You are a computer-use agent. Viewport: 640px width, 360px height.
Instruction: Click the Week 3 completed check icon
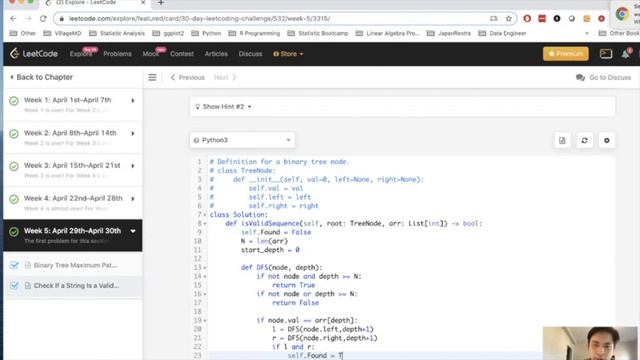14,167
